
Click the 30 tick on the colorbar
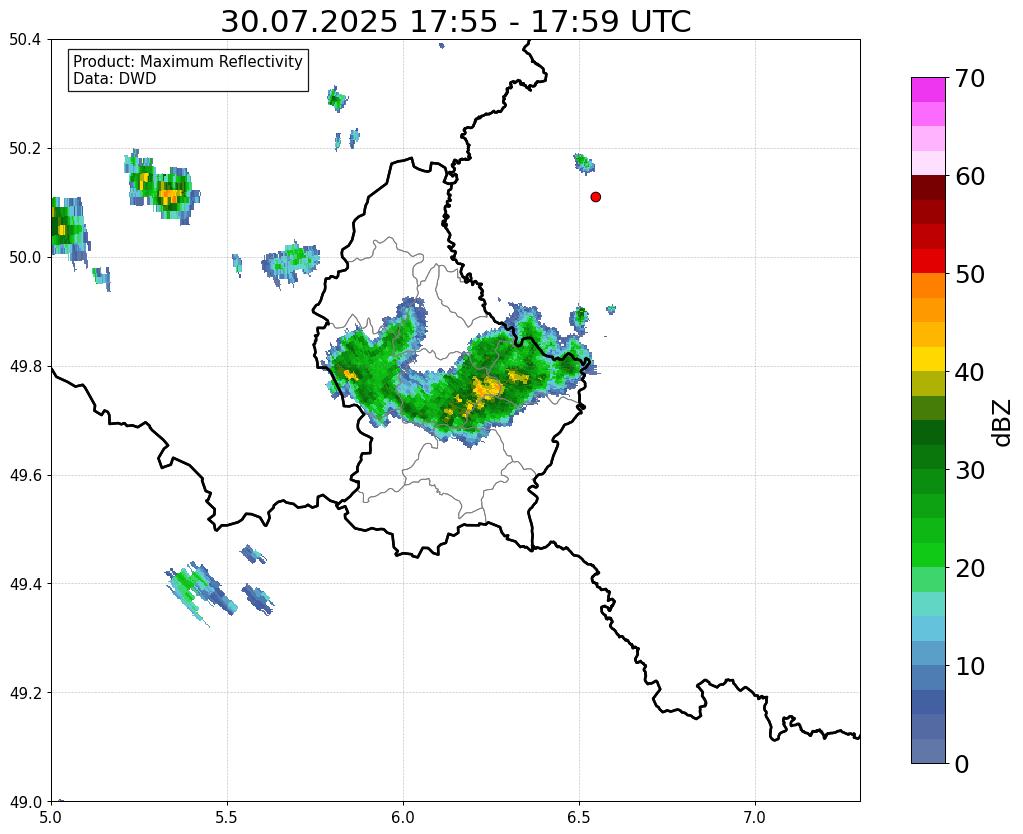(969, 470)
